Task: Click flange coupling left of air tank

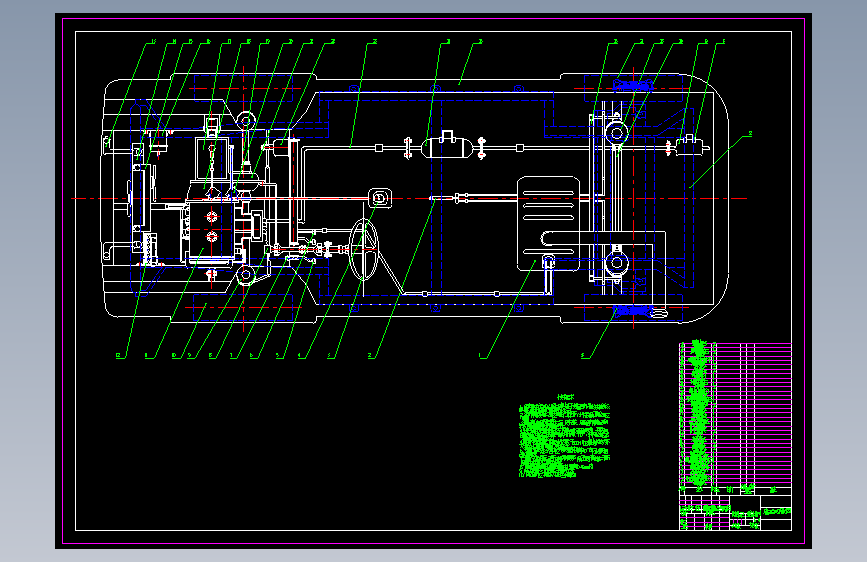Action: pyautogui.click(x=408, y=148)
